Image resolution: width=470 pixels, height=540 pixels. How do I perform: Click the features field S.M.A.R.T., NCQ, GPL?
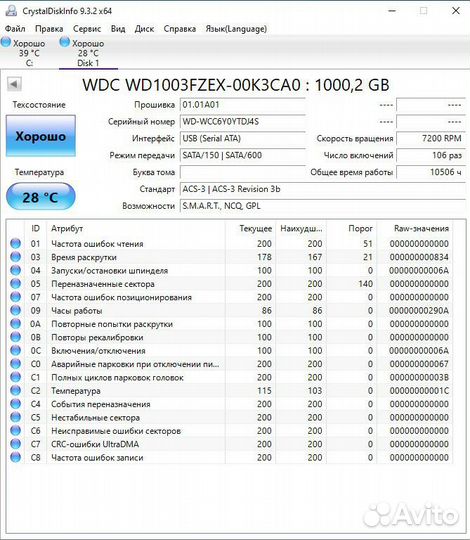point(323,206)
